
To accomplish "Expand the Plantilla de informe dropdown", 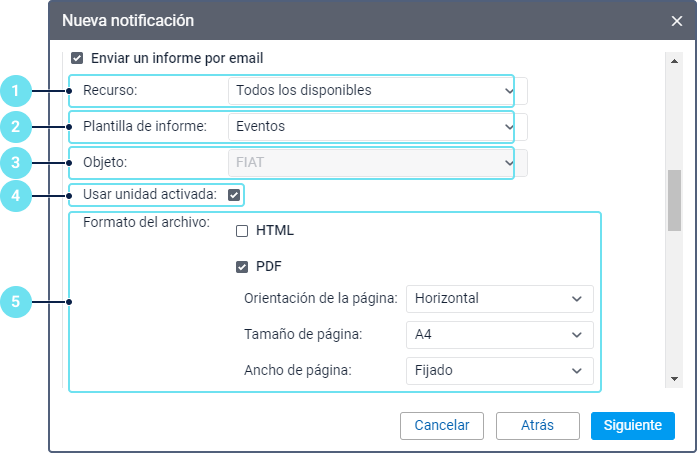I will (x=370, y=127).
